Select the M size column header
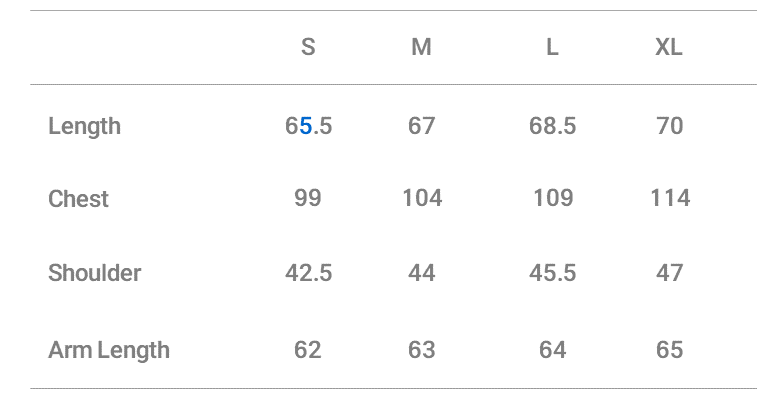Image resolution: width=757 pixels, height=400 pixels. click(422, 48)
